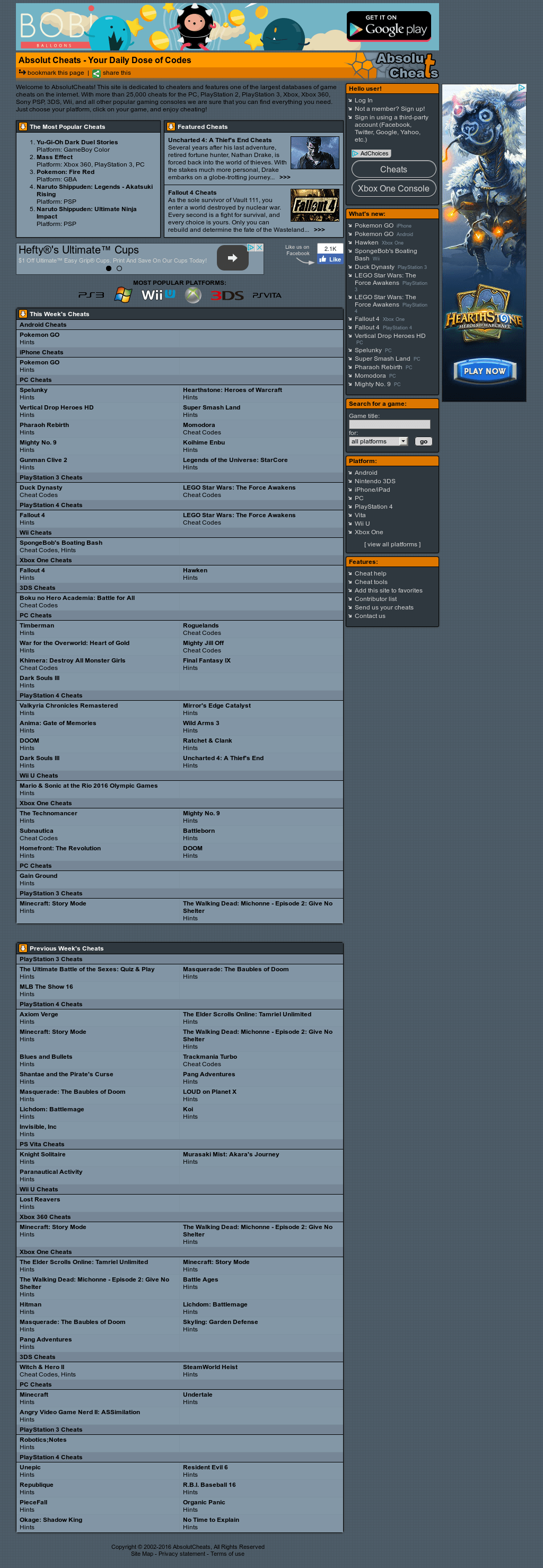Open Cheat tools under Features
Screen dimensions: 543x1568
371,582
